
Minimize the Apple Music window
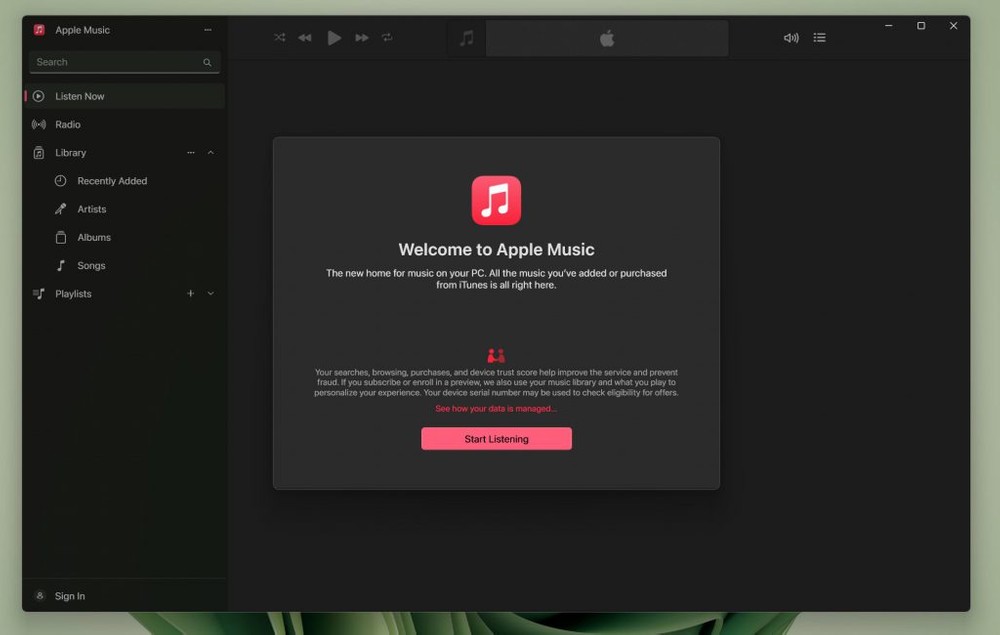click(x=888, y=26)
